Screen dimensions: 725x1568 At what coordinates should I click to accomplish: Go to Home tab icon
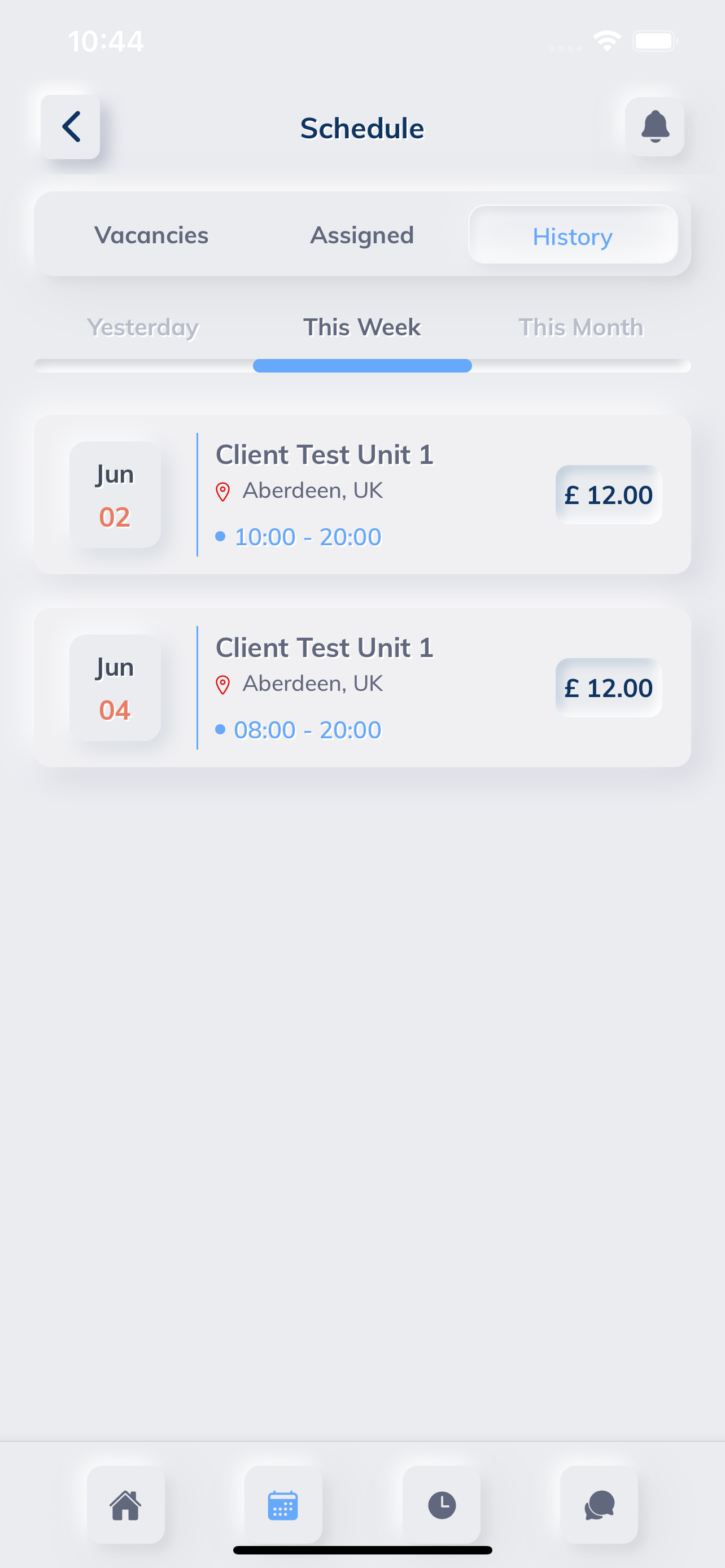tap(126, 1505)
